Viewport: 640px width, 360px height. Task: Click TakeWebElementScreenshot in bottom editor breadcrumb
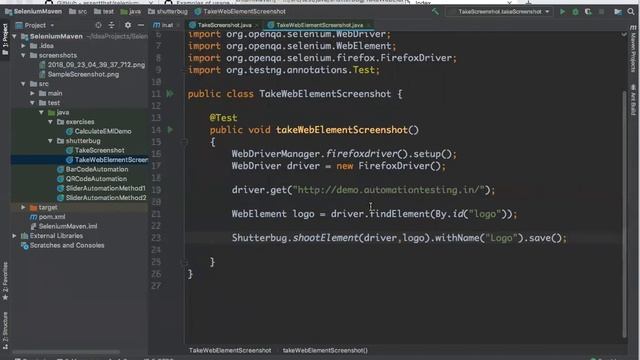point(230,350)
